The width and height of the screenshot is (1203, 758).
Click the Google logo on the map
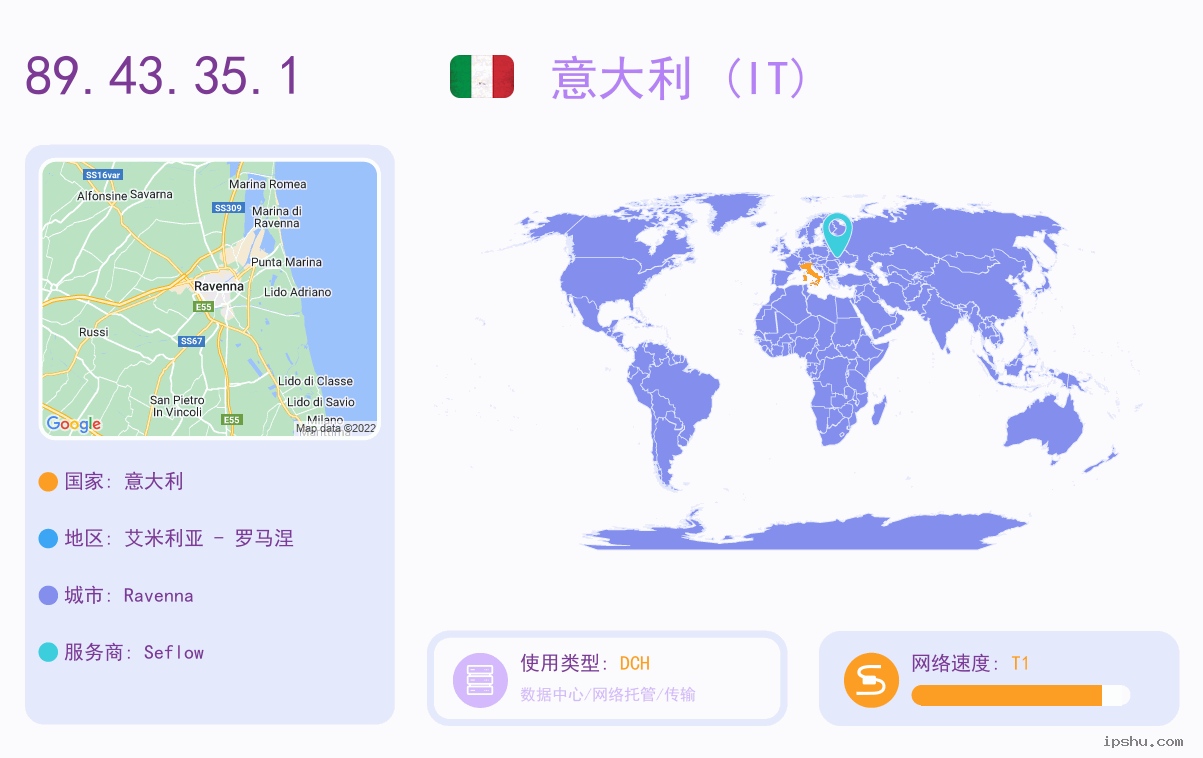74,424
